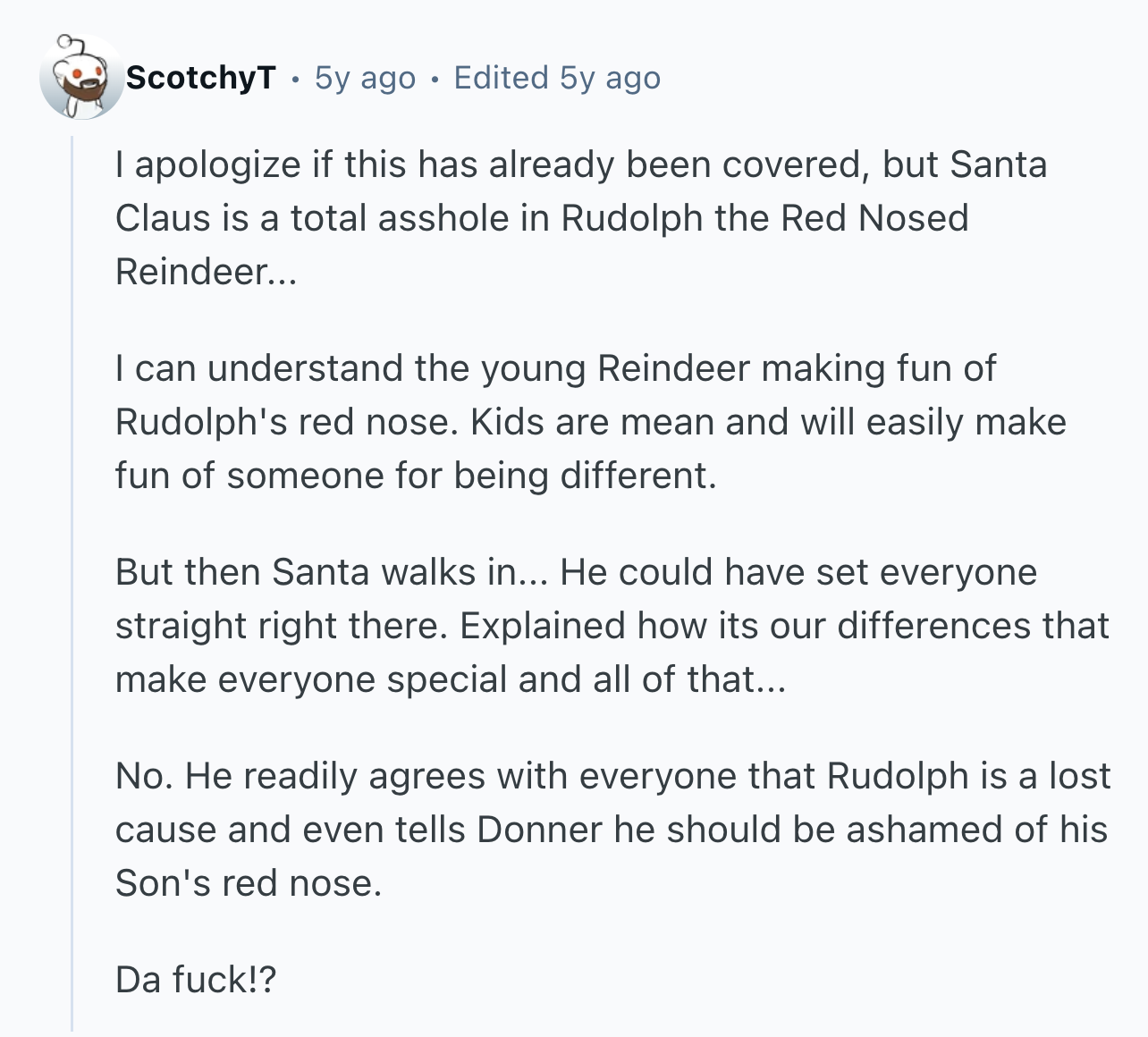Click the paragraph beginning 'I apologize if this'
Viewport: 1148px width, 1037px height.
click(581, 218)
